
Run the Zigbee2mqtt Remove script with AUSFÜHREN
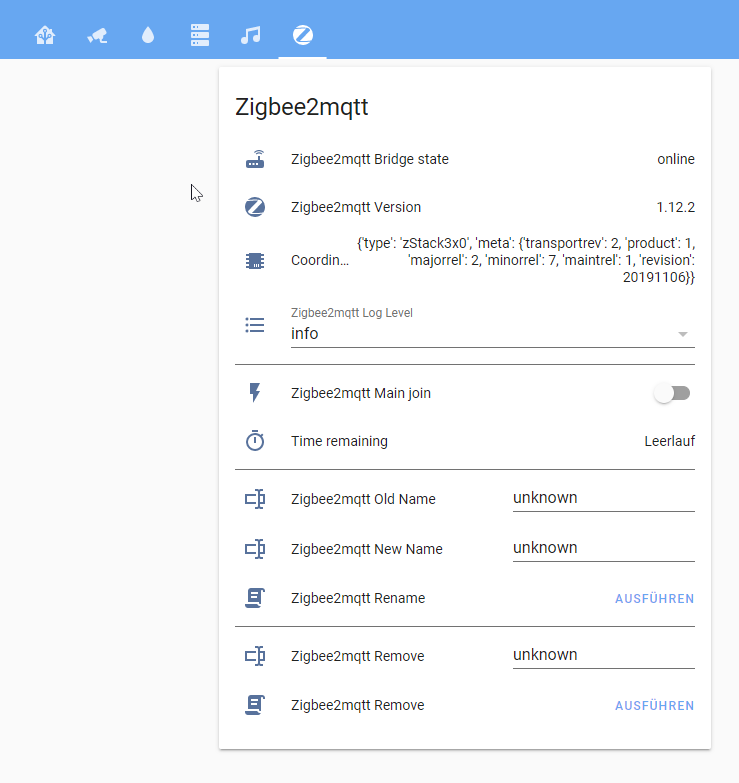tap(654, 705)
